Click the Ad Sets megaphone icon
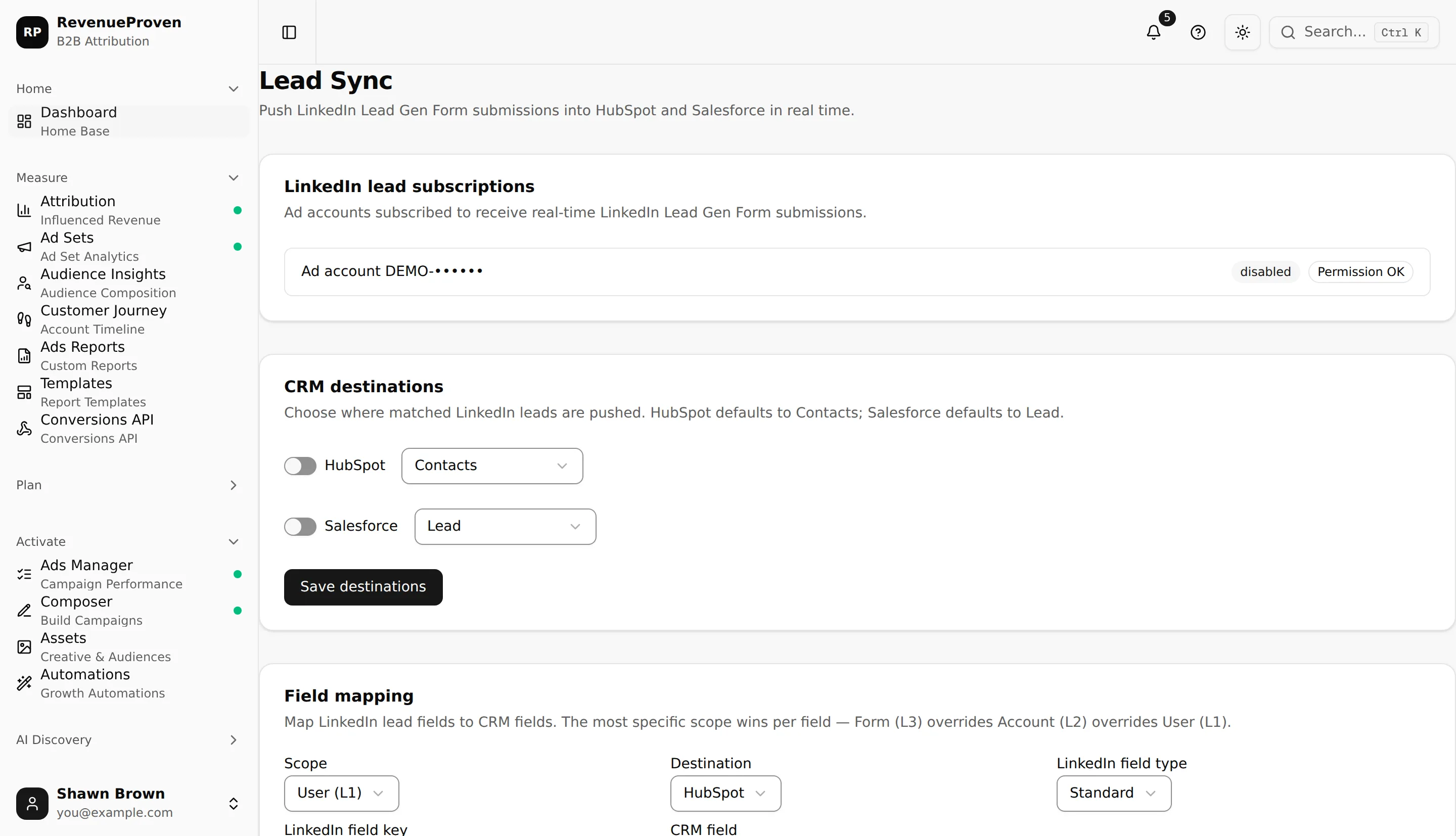The width and height of the screenshot is (1456, 836). 24,247
